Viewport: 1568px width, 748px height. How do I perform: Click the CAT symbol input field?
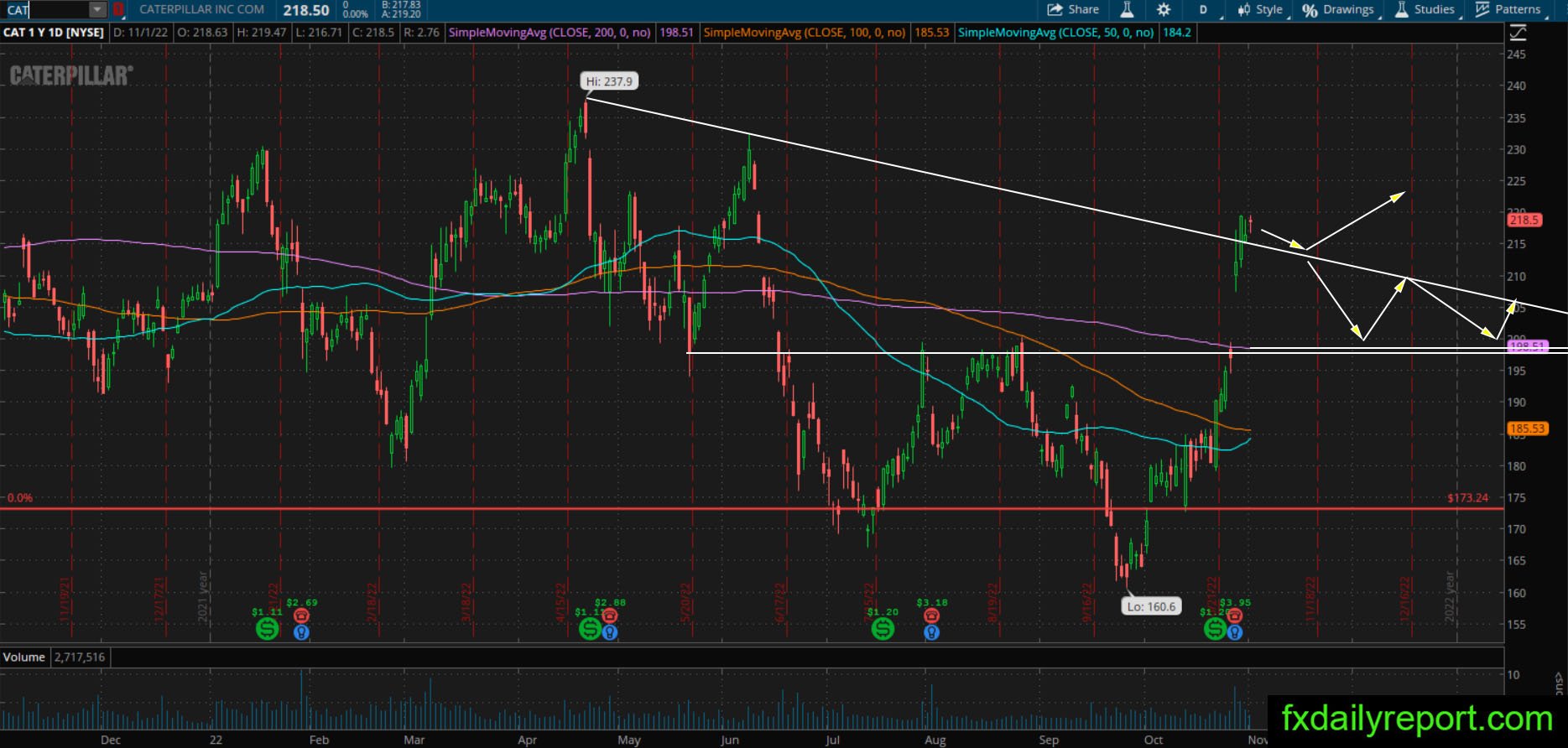(x=46, y=10)
